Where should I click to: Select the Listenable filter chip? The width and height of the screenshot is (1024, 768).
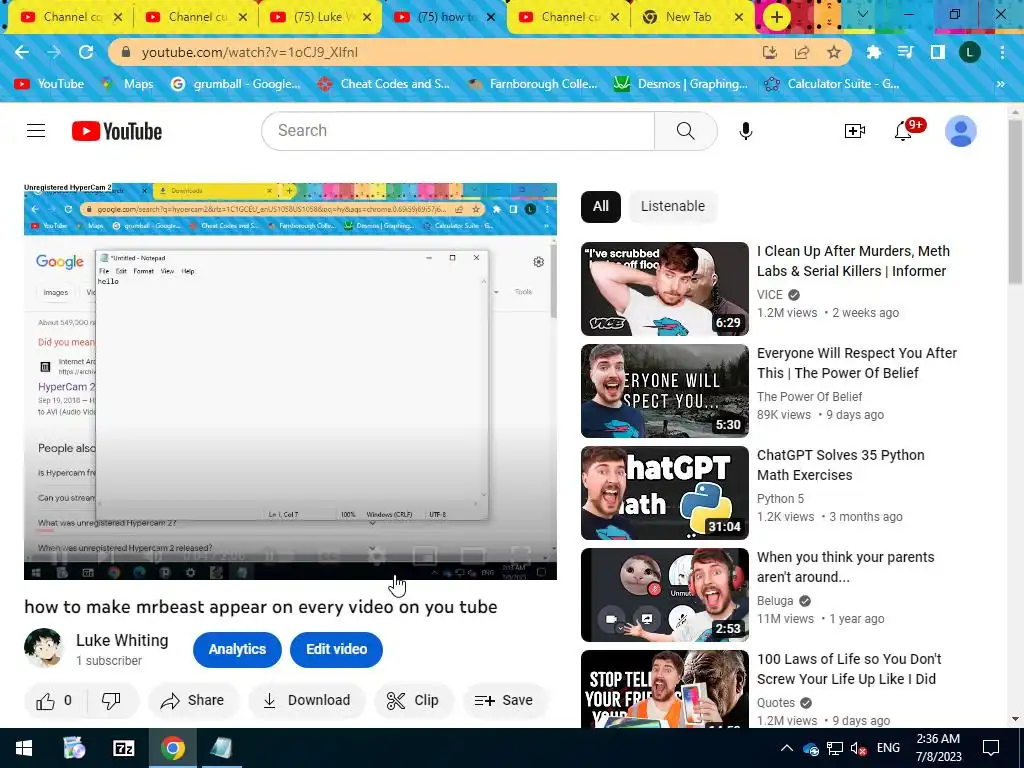click(673, 206)
